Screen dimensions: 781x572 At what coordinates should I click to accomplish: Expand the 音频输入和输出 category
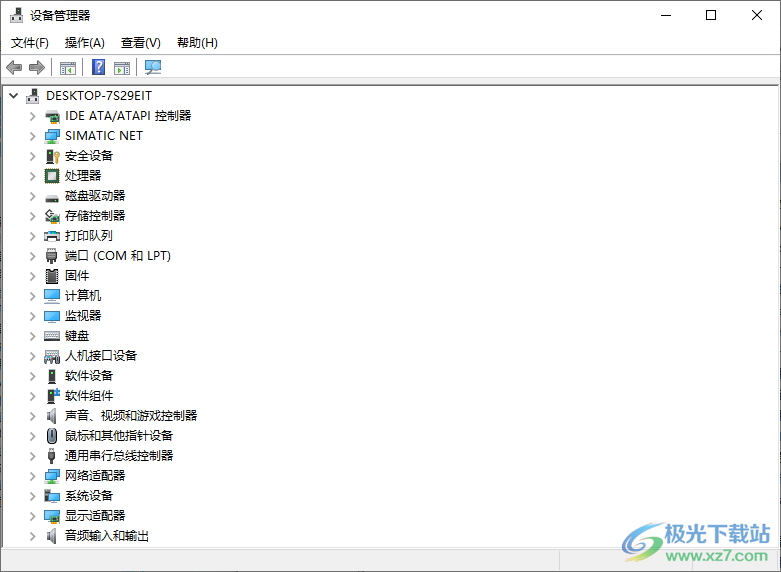32,536
